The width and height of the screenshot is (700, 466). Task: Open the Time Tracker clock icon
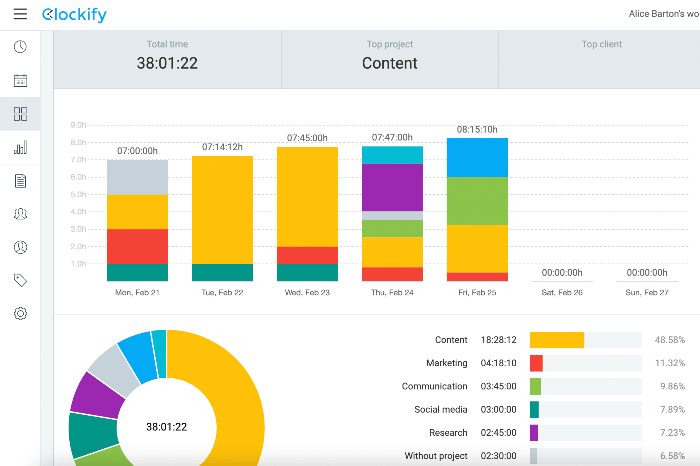pos(20,47)
